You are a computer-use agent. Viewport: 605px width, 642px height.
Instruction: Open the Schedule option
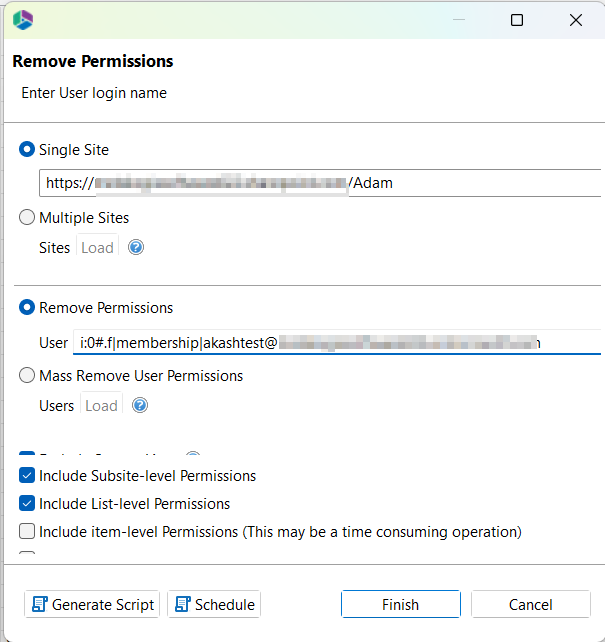click(x=214, y=604)
